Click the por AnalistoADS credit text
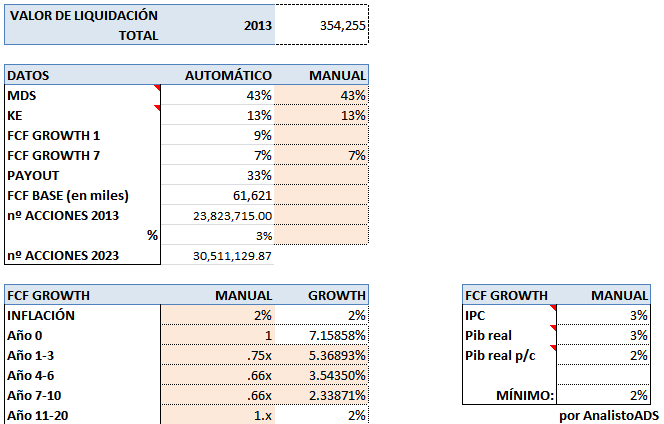The height and width of the screenshot is (424, 664). tap(609, 416)
